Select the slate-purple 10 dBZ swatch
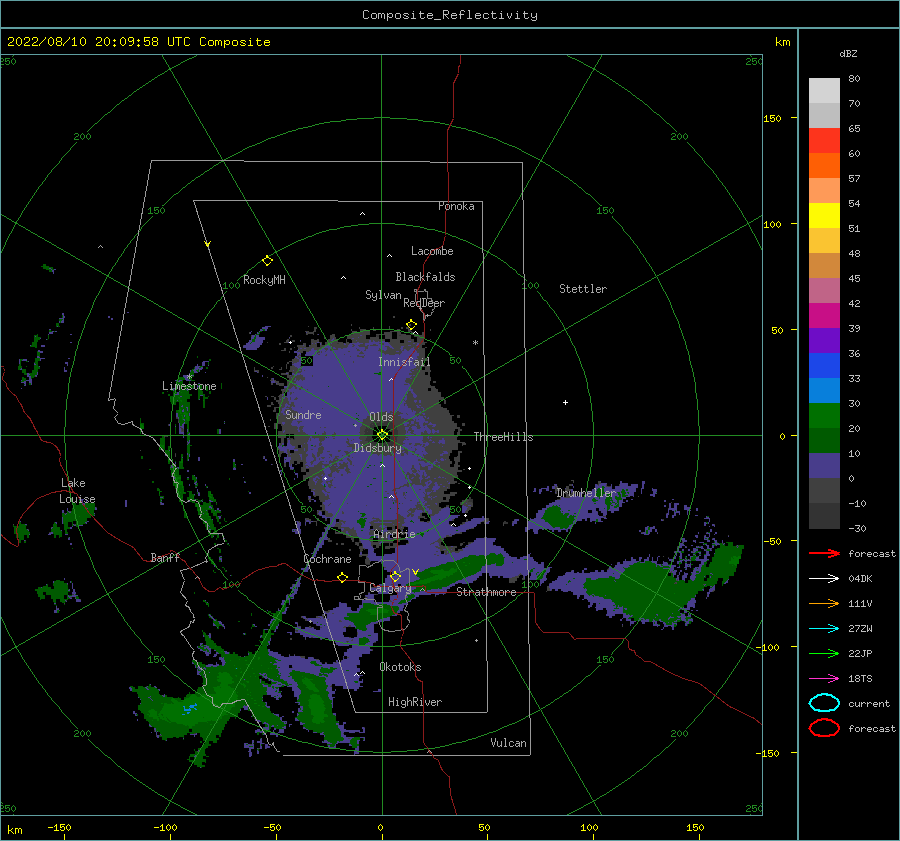This screenshot has width=900, height=841. pos(824,465)
